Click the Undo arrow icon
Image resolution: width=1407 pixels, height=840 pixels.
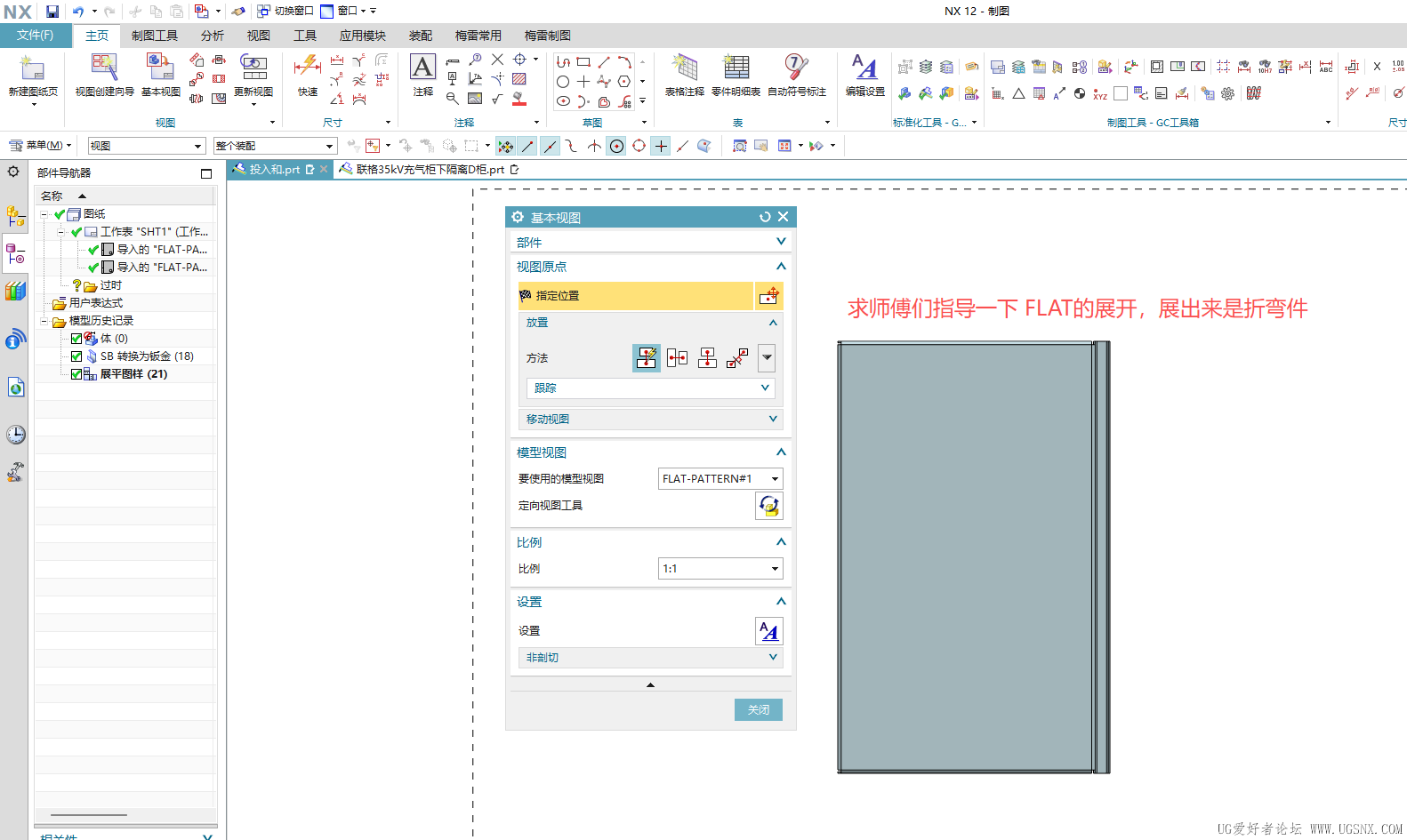coord(78,12)
